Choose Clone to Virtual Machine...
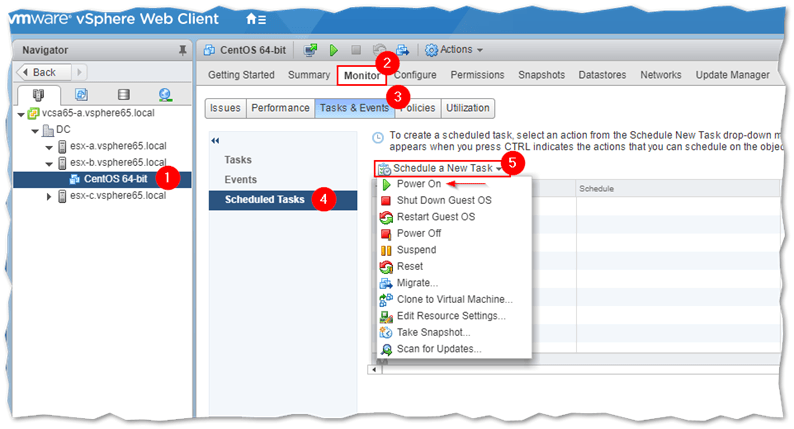This screenshot has height=429, width=794. click(x=454, y=299)
